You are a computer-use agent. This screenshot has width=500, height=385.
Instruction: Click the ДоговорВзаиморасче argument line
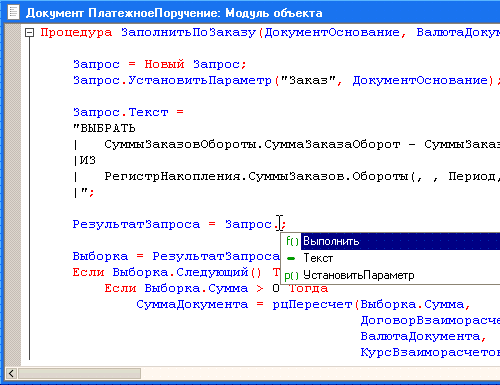[x=430, y=320]
